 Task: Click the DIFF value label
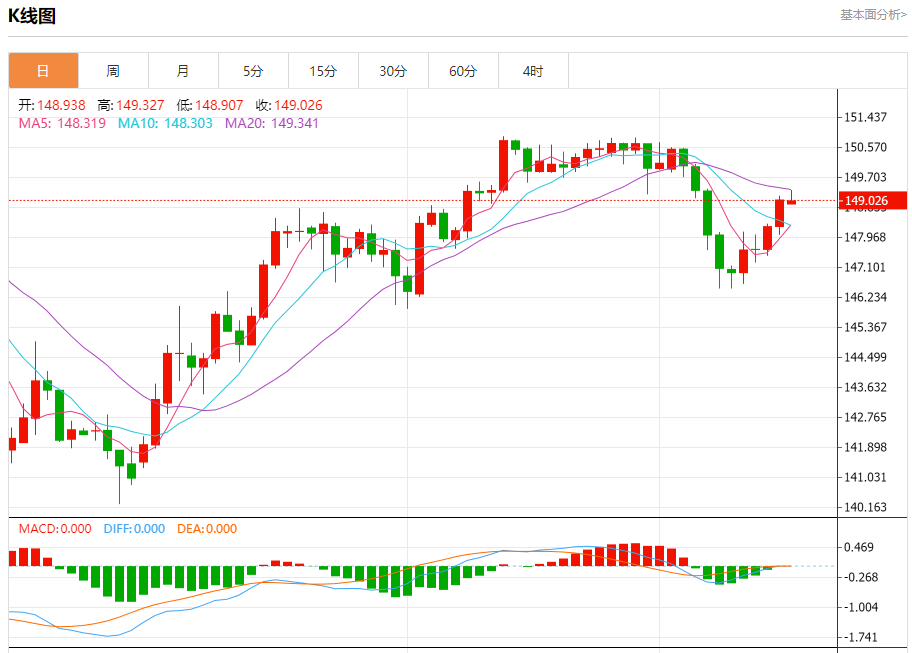[x=134, y=529]
